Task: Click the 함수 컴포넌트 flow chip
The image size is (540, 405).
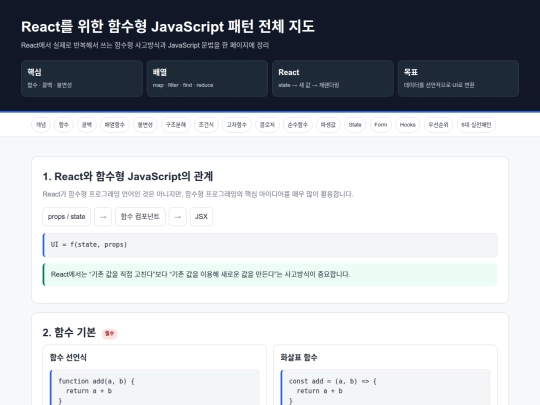Action: pos(140,217)
